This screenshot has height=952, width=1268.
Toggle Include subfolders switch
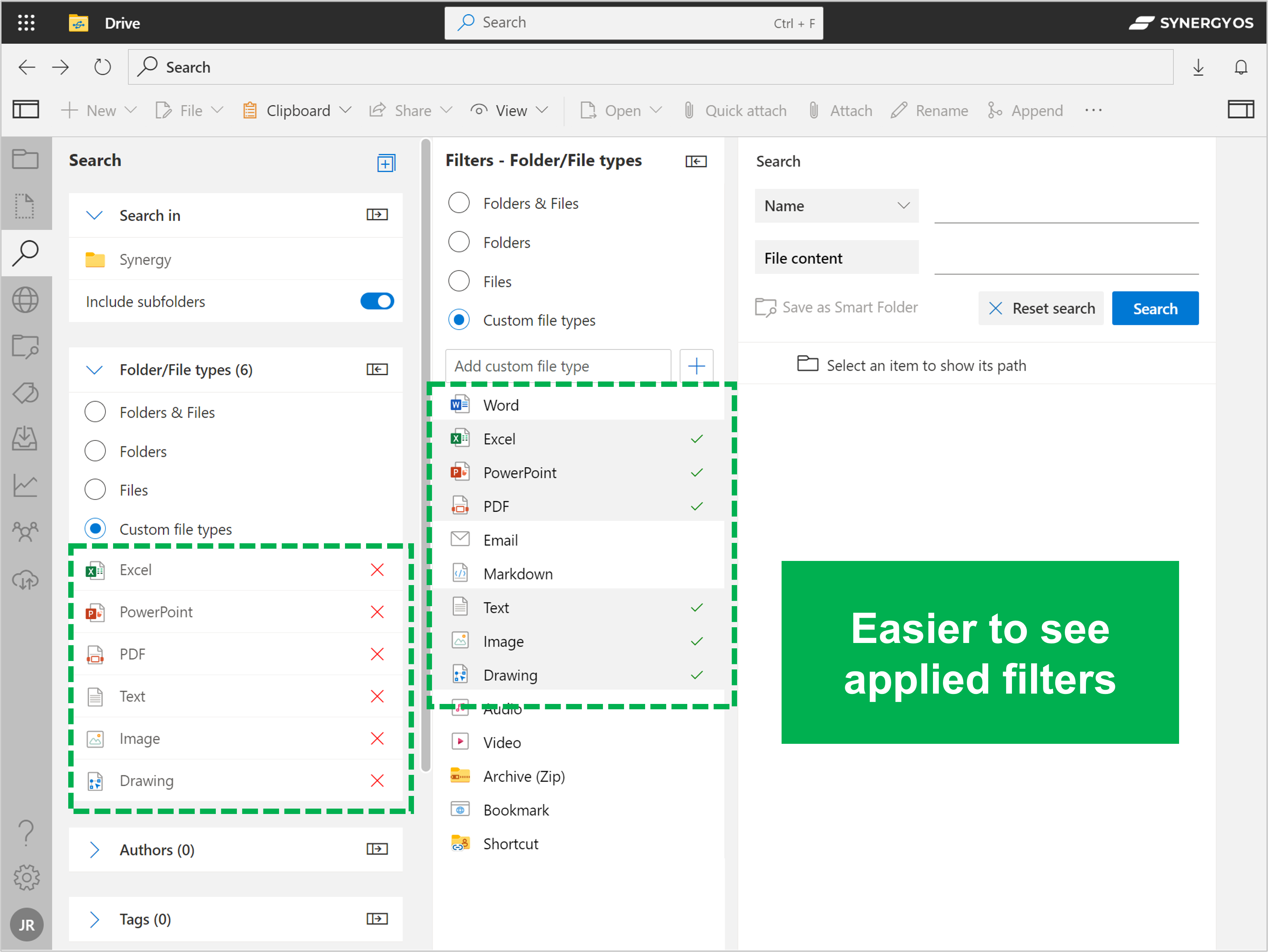pyautogui.click(x=377, y=301)
